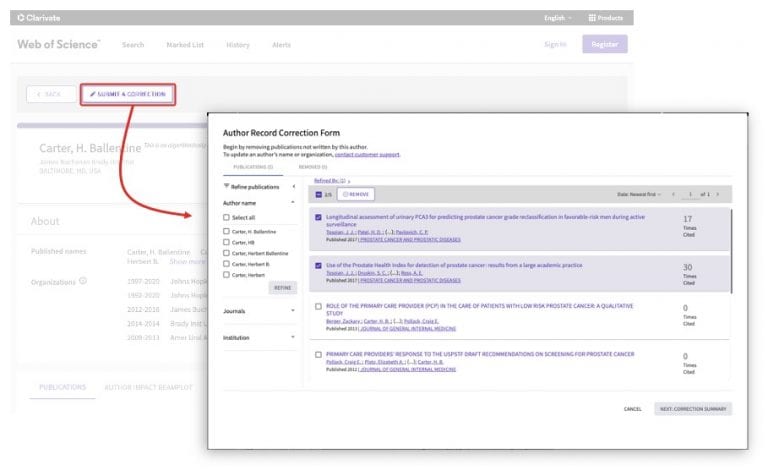
Task: Expand the Refined By breadcrumb
Action: pyautogui.click(x=332, y=181)
